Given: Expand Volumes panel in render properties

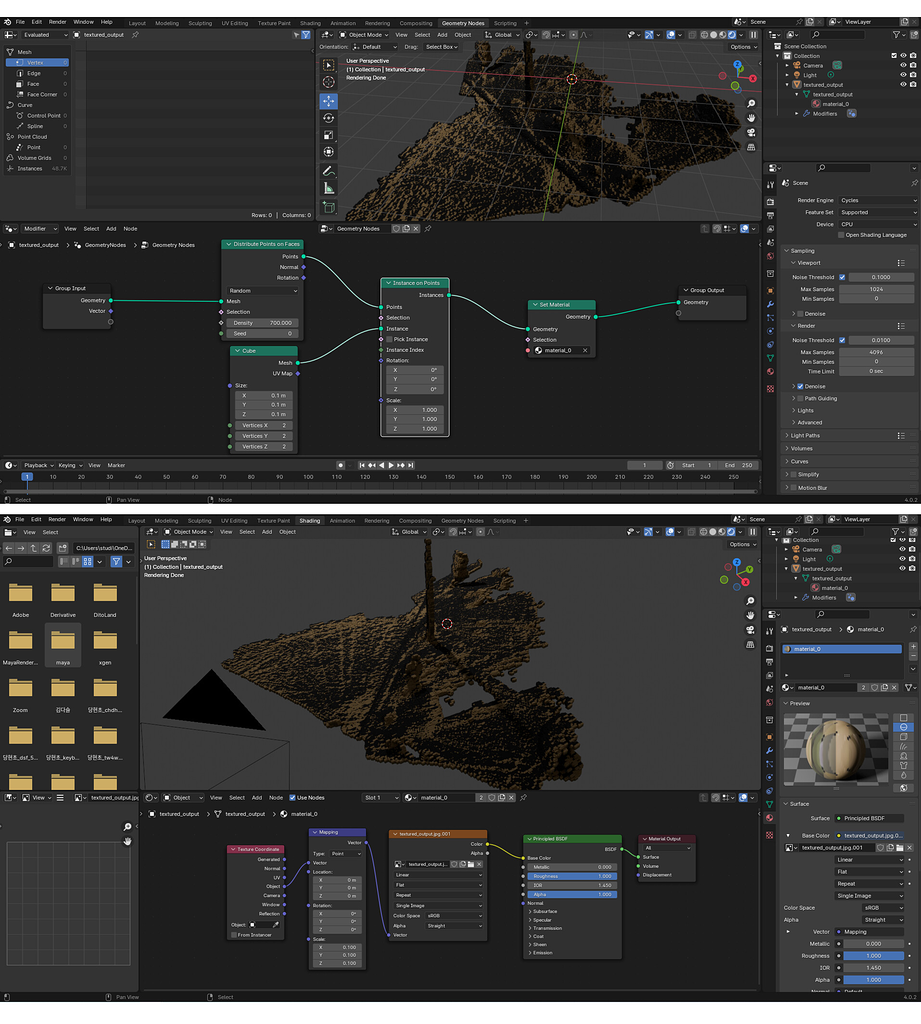Looking at the screenshot, I should 801,449.
